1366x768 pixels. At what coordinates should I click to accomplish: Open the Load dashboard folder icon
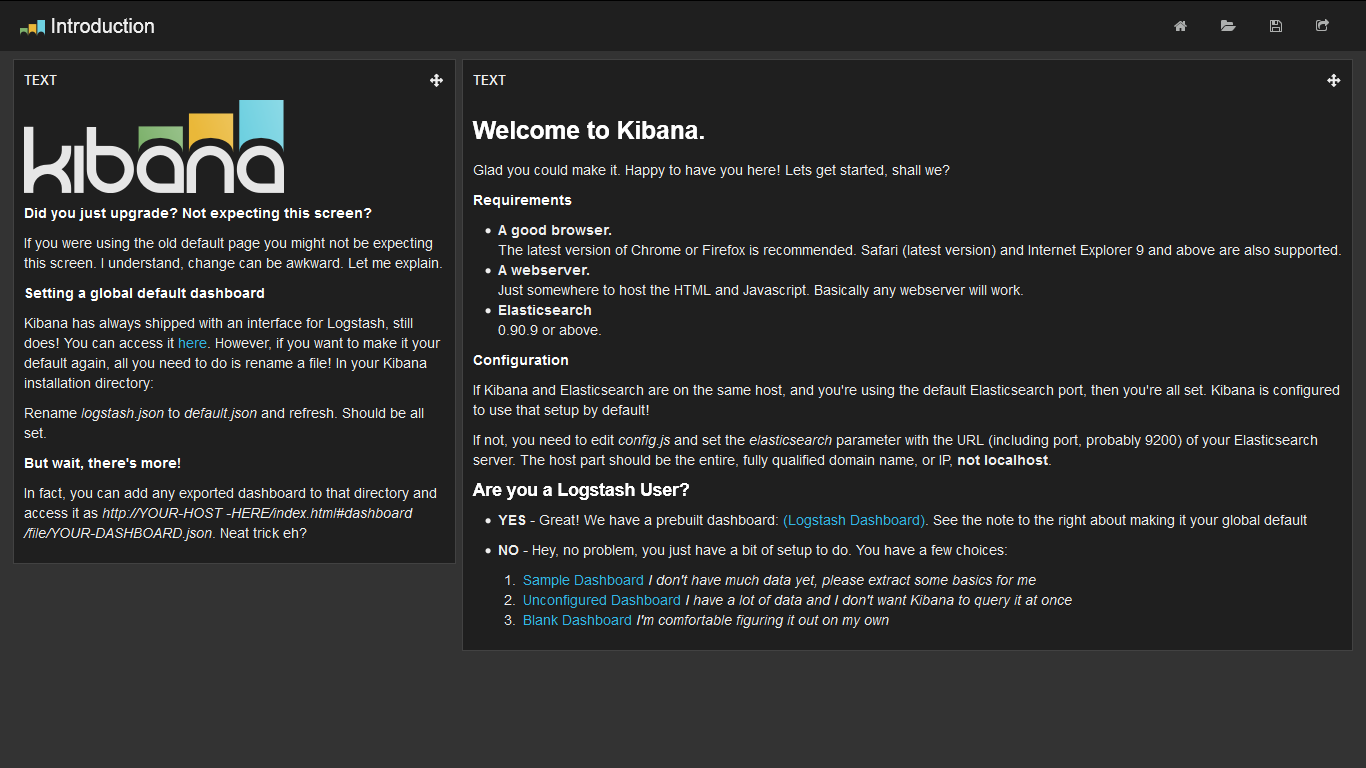[x=1228, y=26]
